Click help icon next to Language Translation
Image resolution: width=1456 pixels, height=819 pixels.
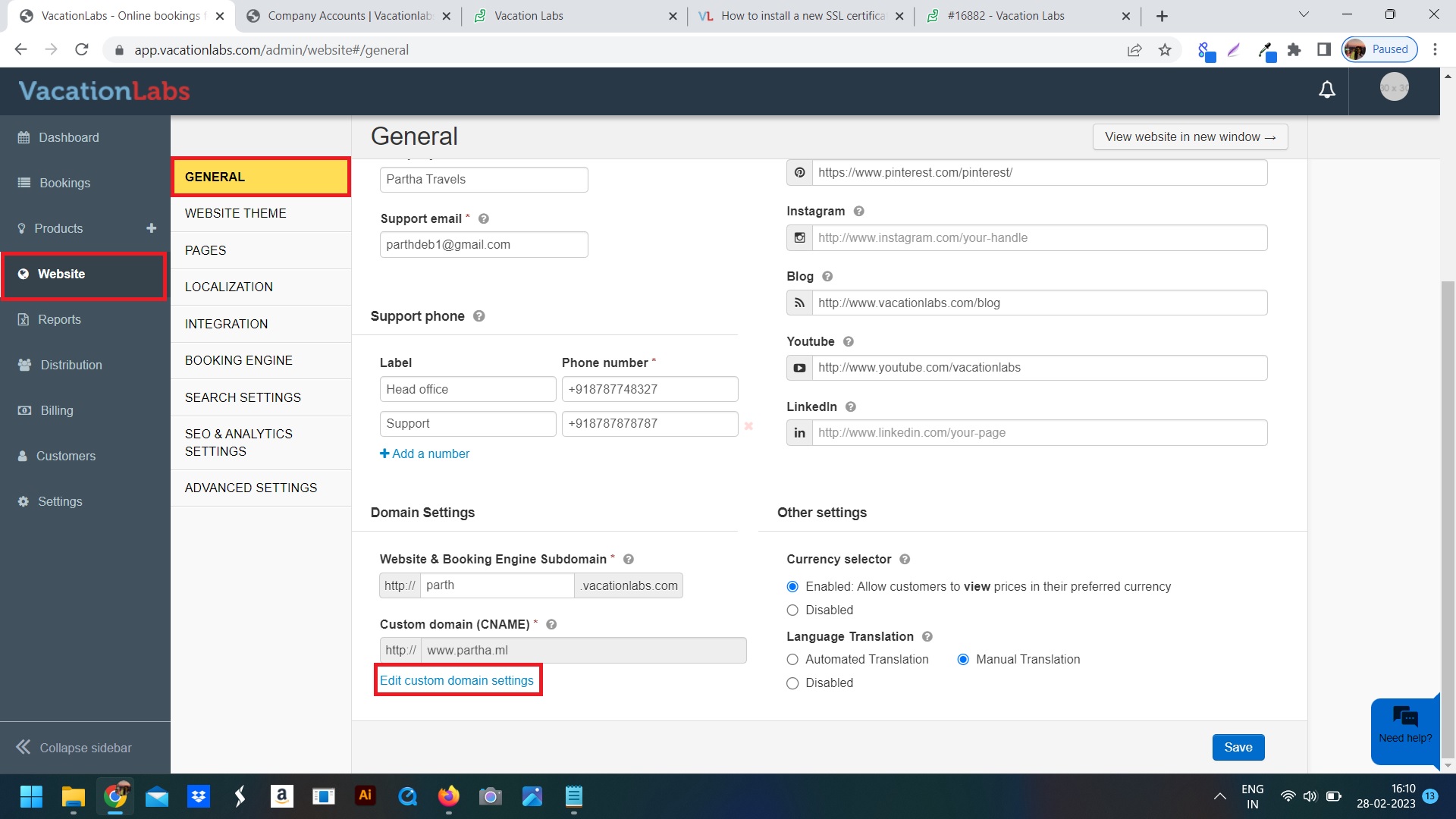927,637
